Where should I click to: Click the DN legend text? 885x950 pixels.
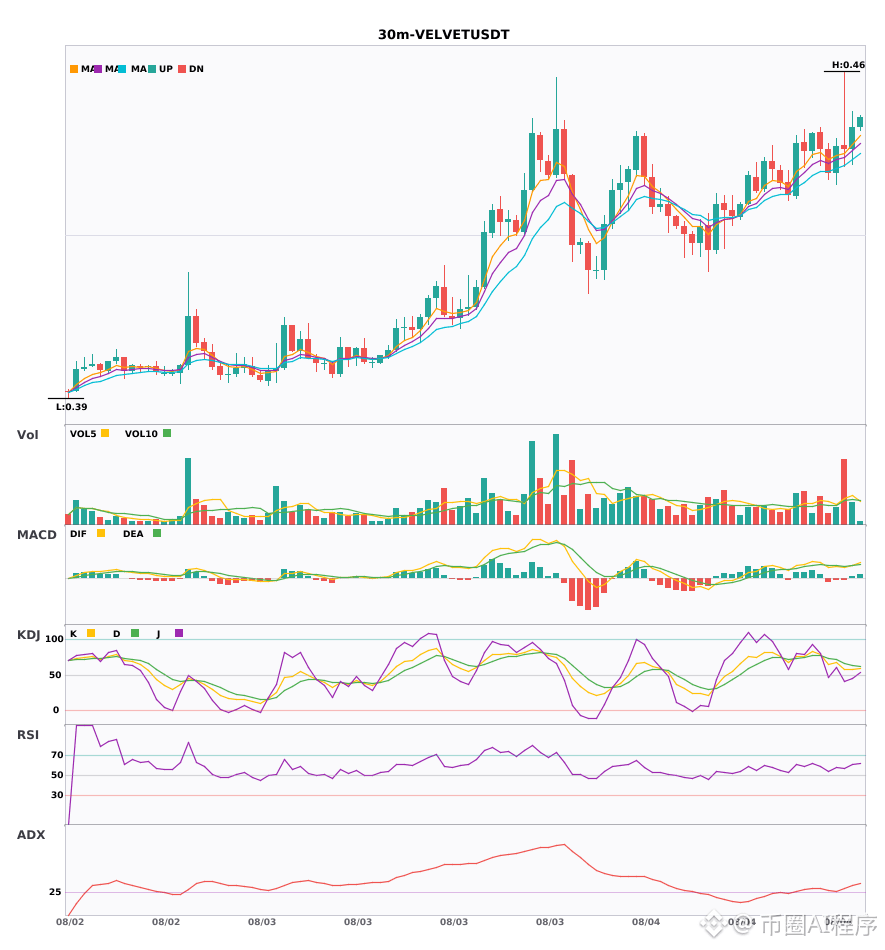[196, 69]
